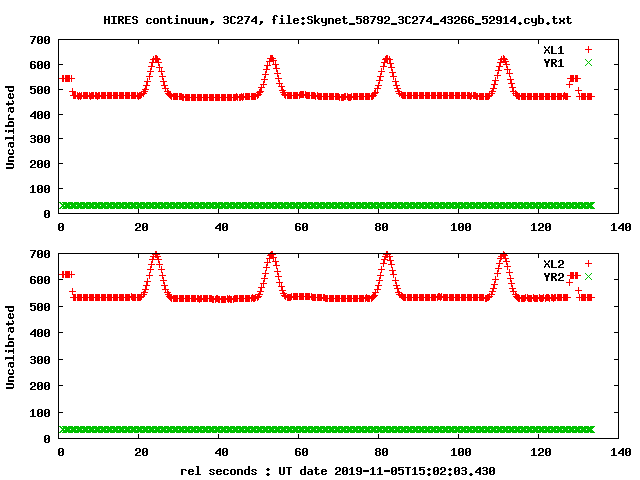The width and height of the screenshot is (640, 480).
Task: Click y-axis tick 700 on the XL2 plot
Action: (40, 254)
